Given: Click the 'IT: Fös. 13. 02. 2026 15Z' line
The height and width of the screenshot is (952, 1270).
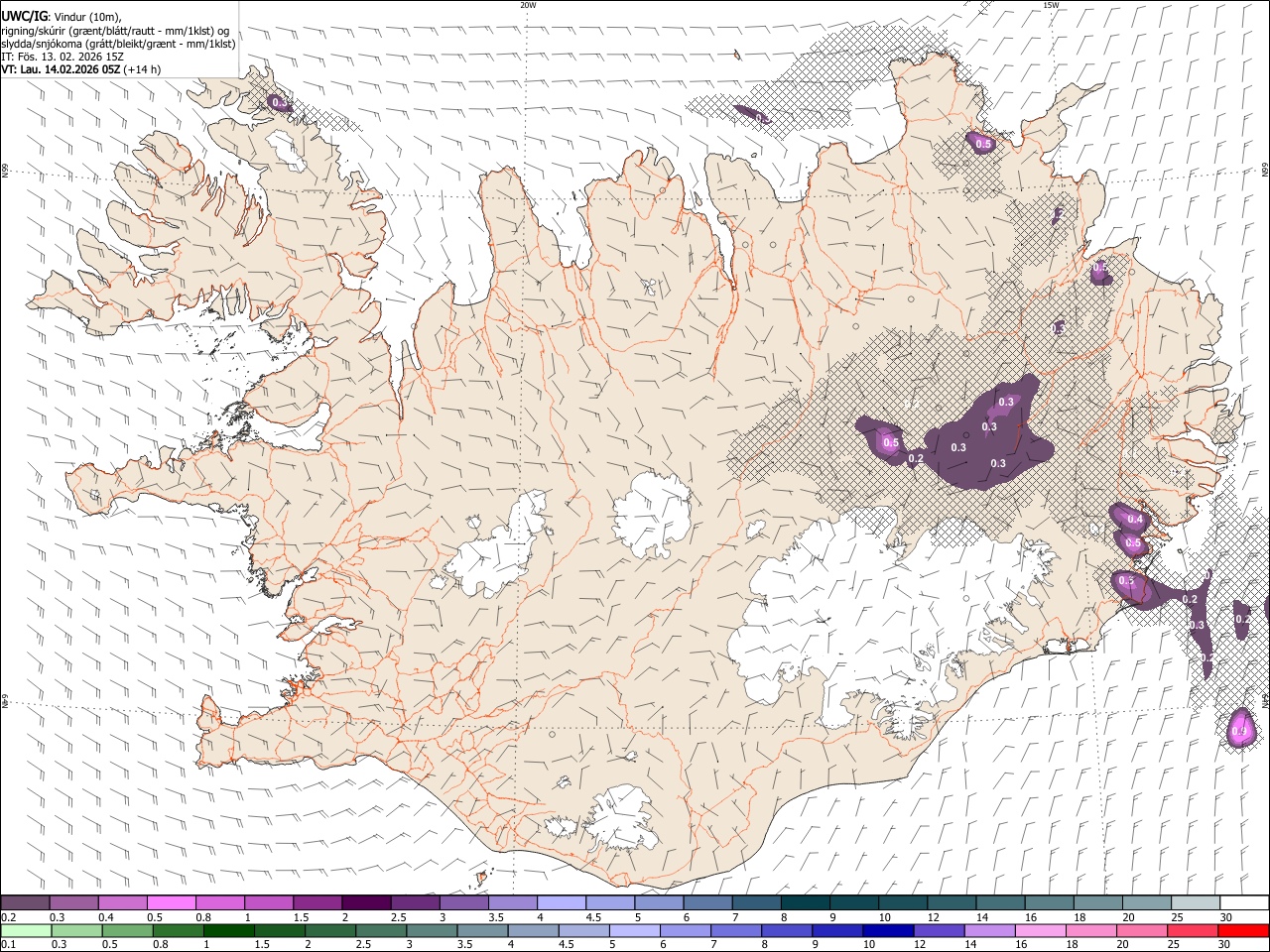Looking at the screenshot, I should pyautogui.click(x=63, y=57).
